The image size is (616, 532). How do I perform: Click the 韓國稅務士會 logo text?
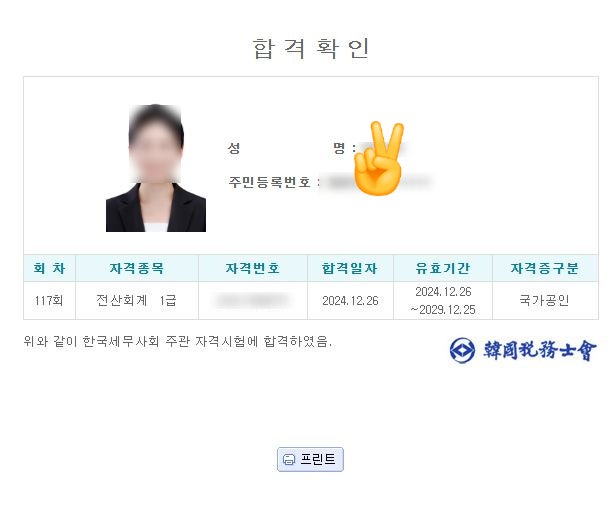[539, 350]
